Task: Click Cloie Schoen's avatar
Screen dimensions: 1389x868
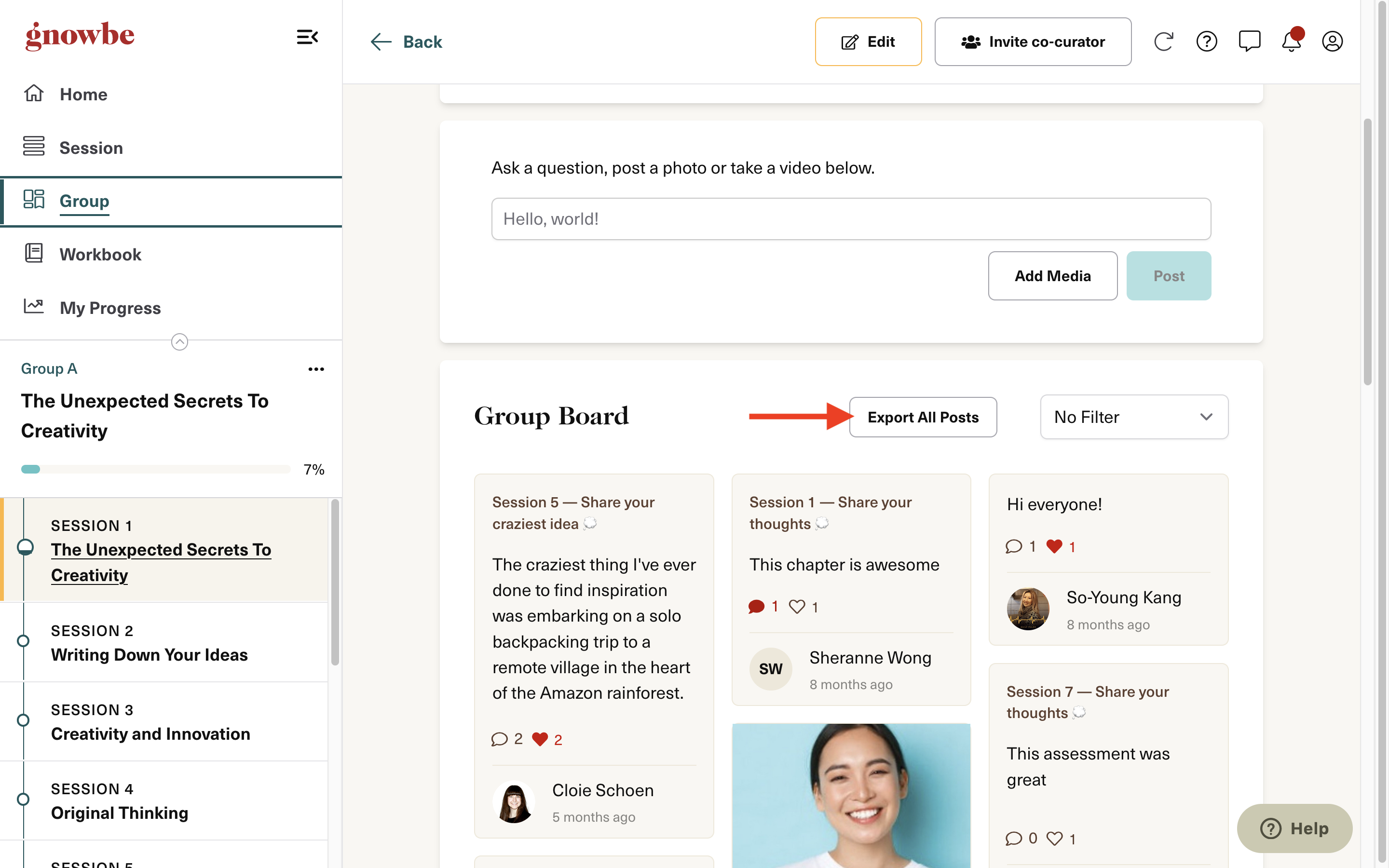Action: point(514,801)
